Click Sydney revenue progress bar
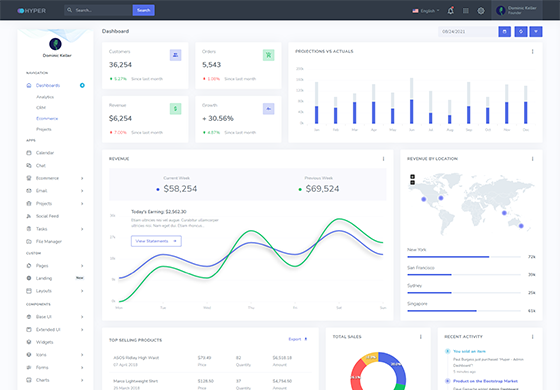Image resolution: width=560 pixels, height=390 pixels. pyautogui.click(x=464, y=293)
